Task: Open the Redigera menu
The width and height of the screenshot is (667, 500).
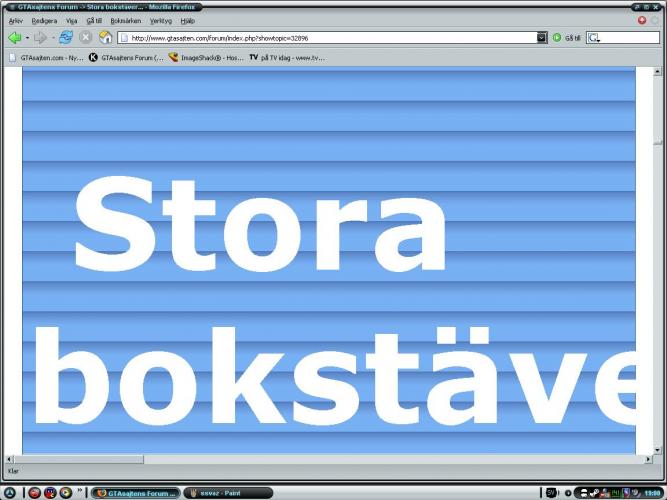Action: pos(44,20)
